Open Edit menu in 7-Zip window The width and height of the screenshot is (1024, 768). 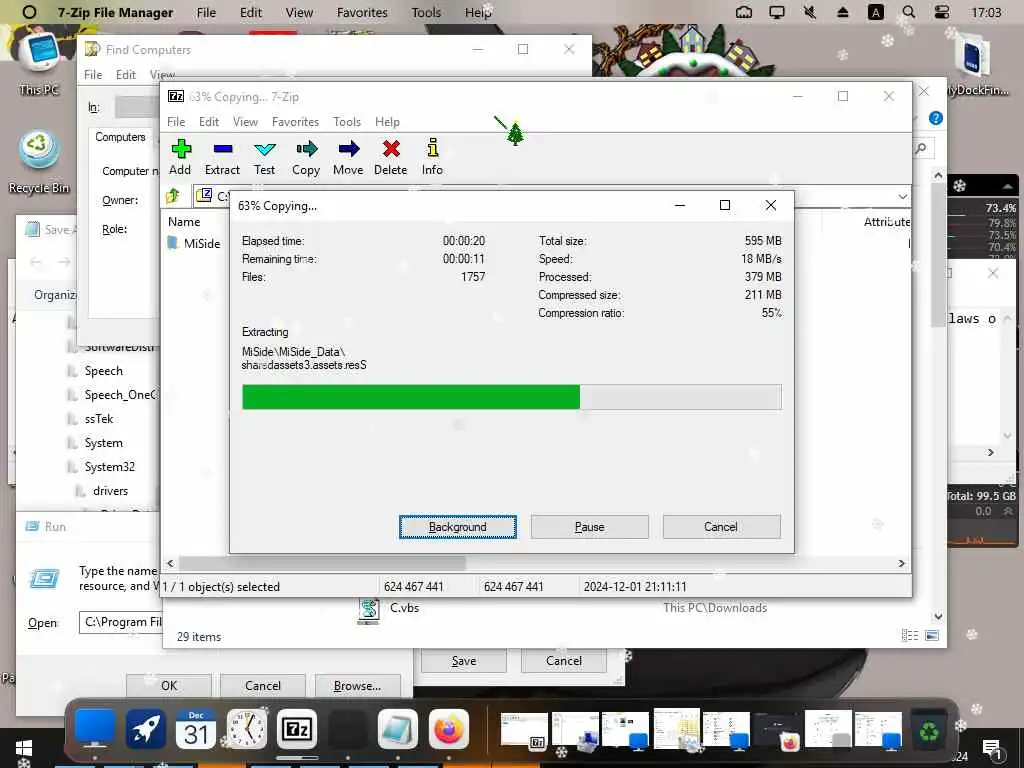point(209,122)
